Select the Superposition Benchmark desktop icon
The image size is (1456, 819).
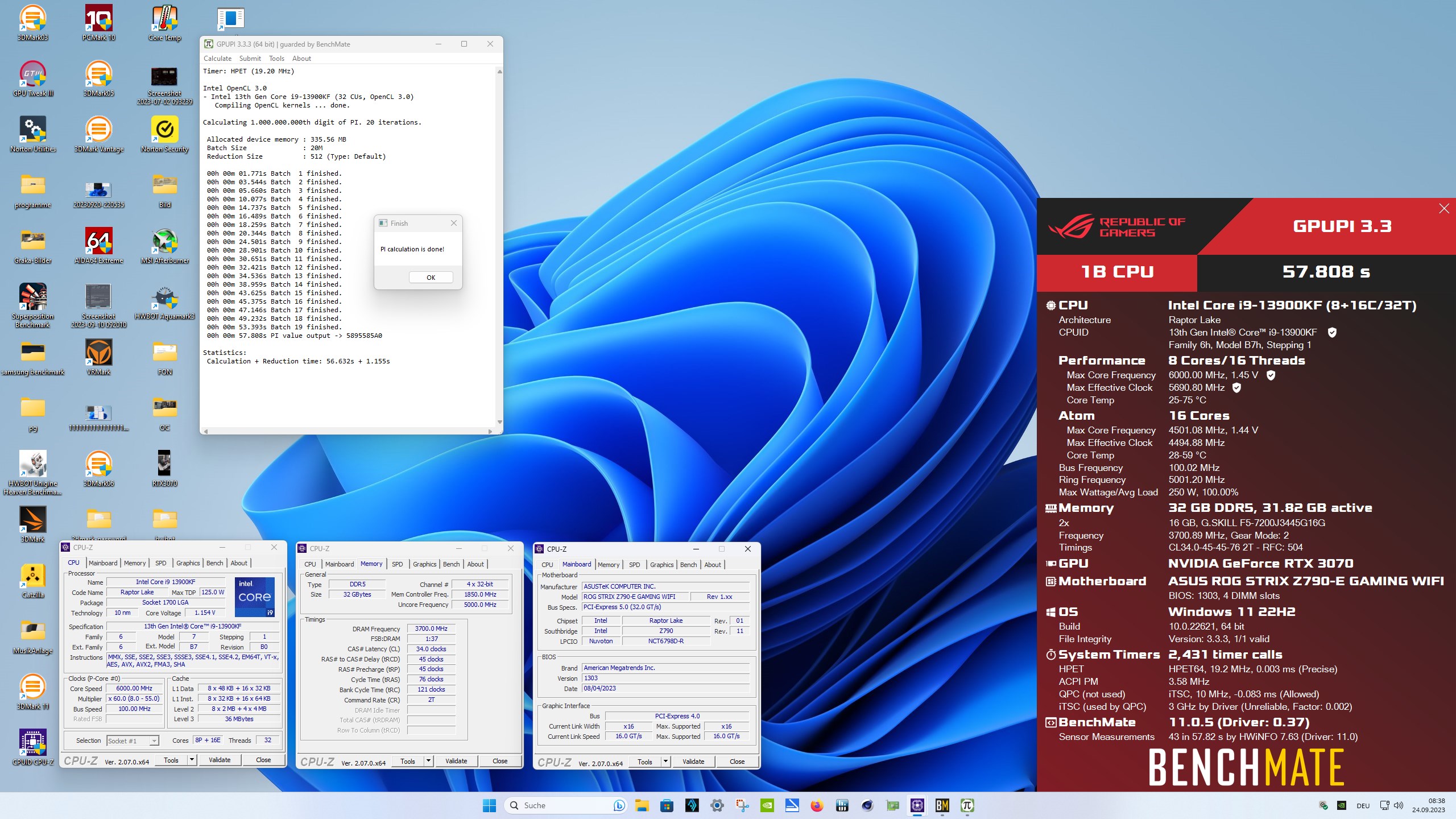point(32,305)
